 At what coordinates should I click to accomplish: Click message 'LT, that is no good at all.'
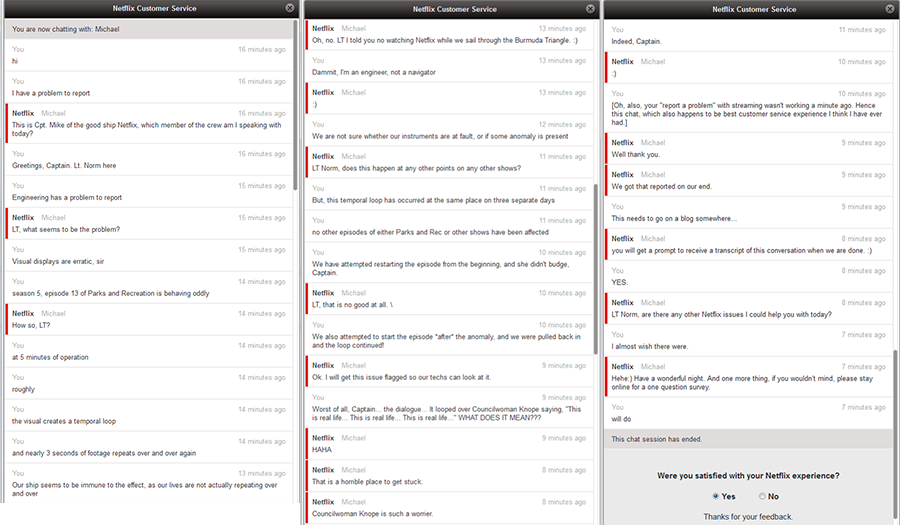352,305
